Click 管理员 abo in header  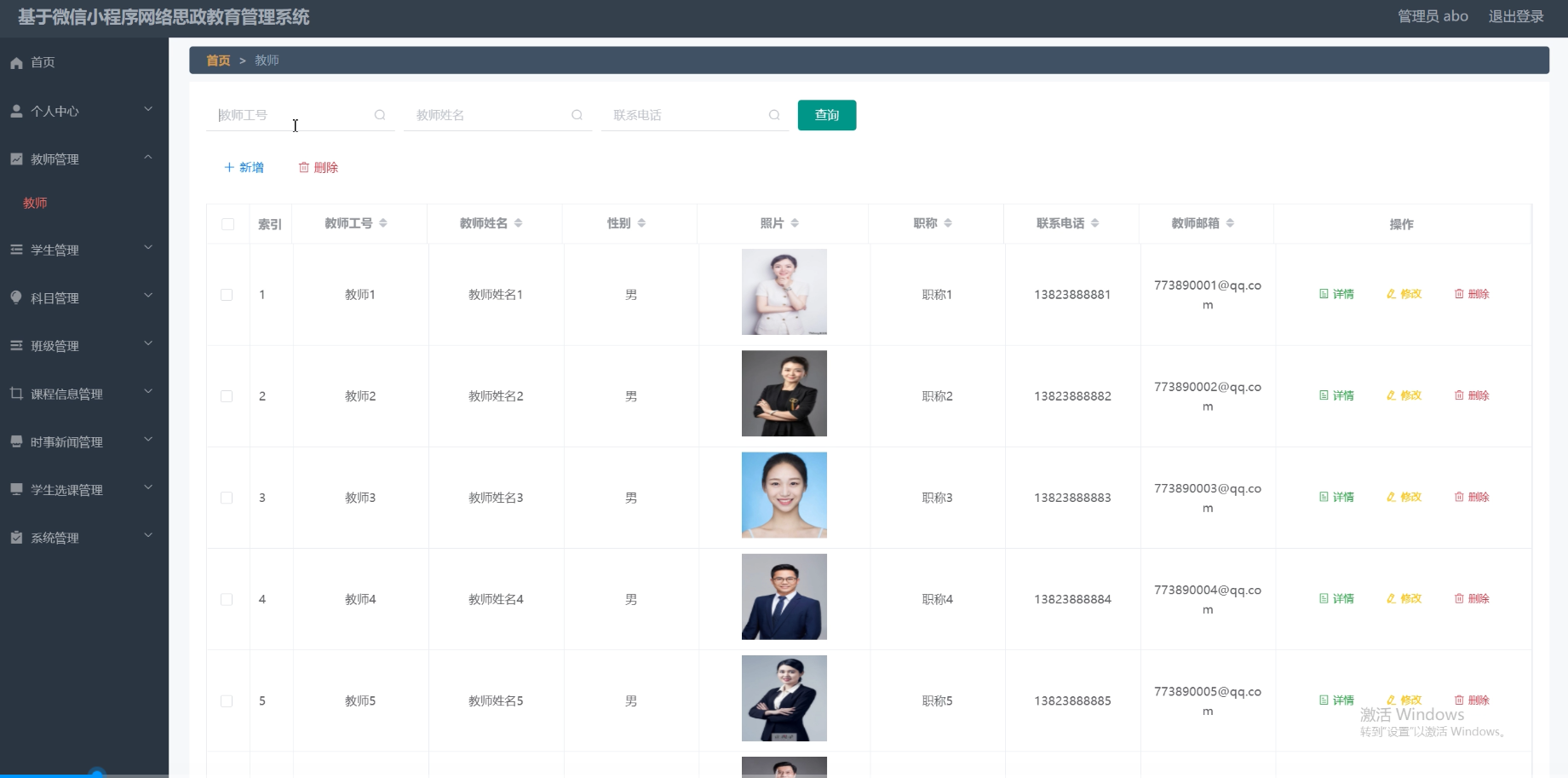pos(1433,16)
